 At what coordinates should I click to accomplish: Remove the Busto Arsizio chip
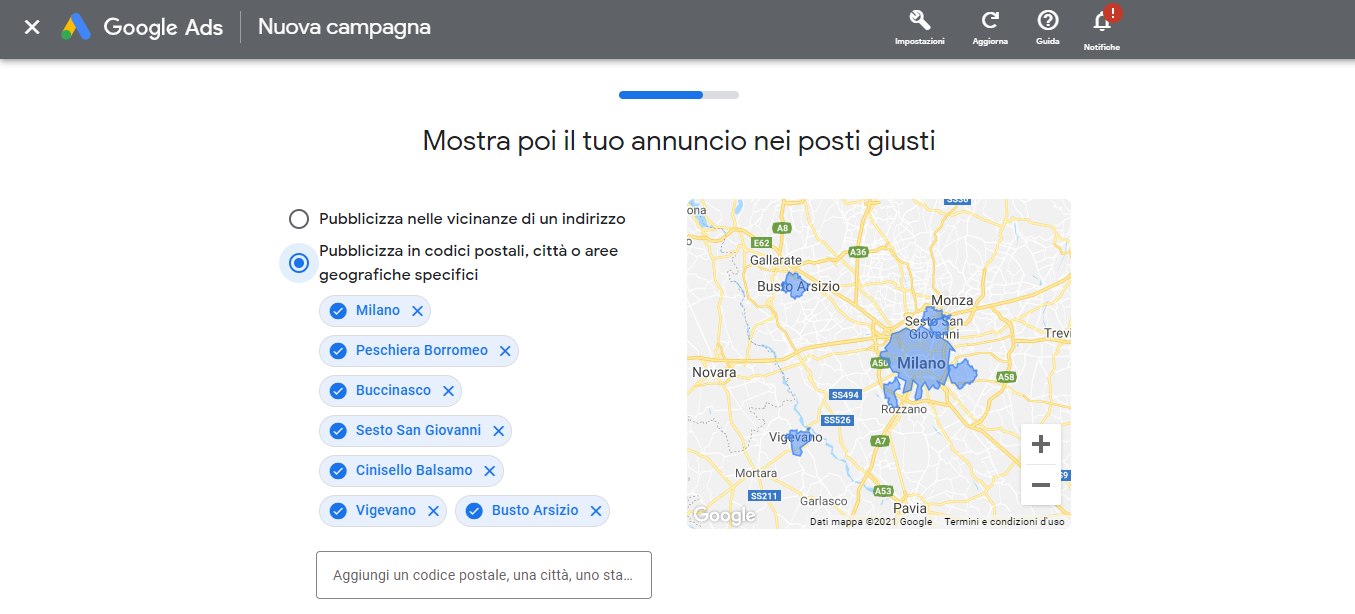596,511
